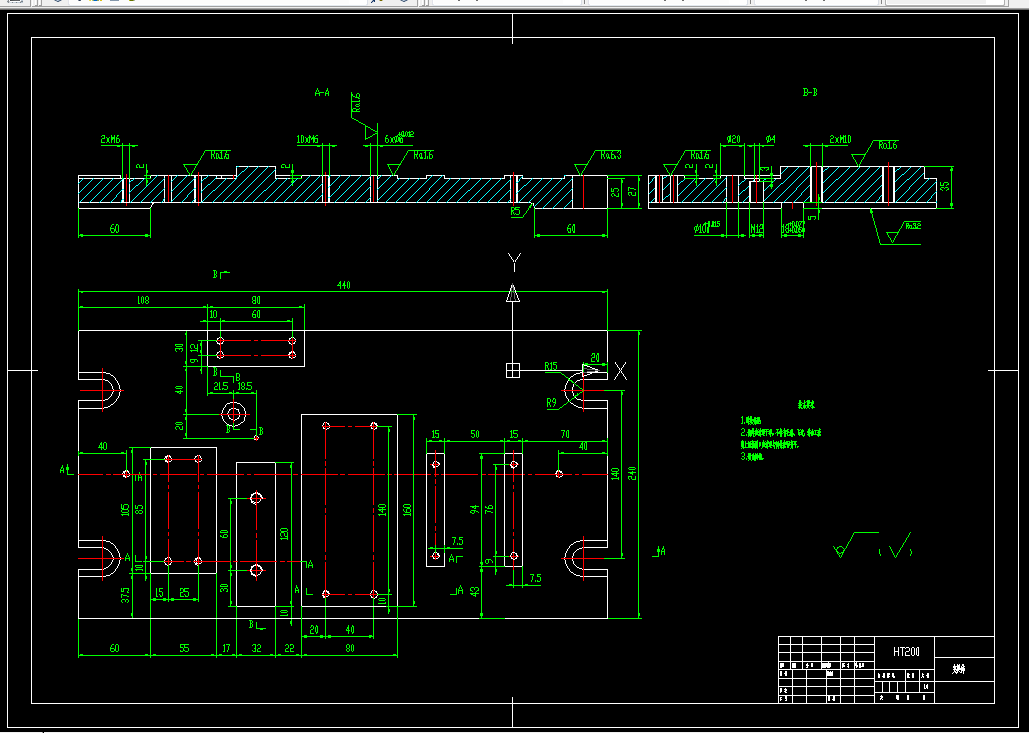This screenshot has width=1029, height=733.
Task: Select the A-A section view label
Action: tap(322, 93)
